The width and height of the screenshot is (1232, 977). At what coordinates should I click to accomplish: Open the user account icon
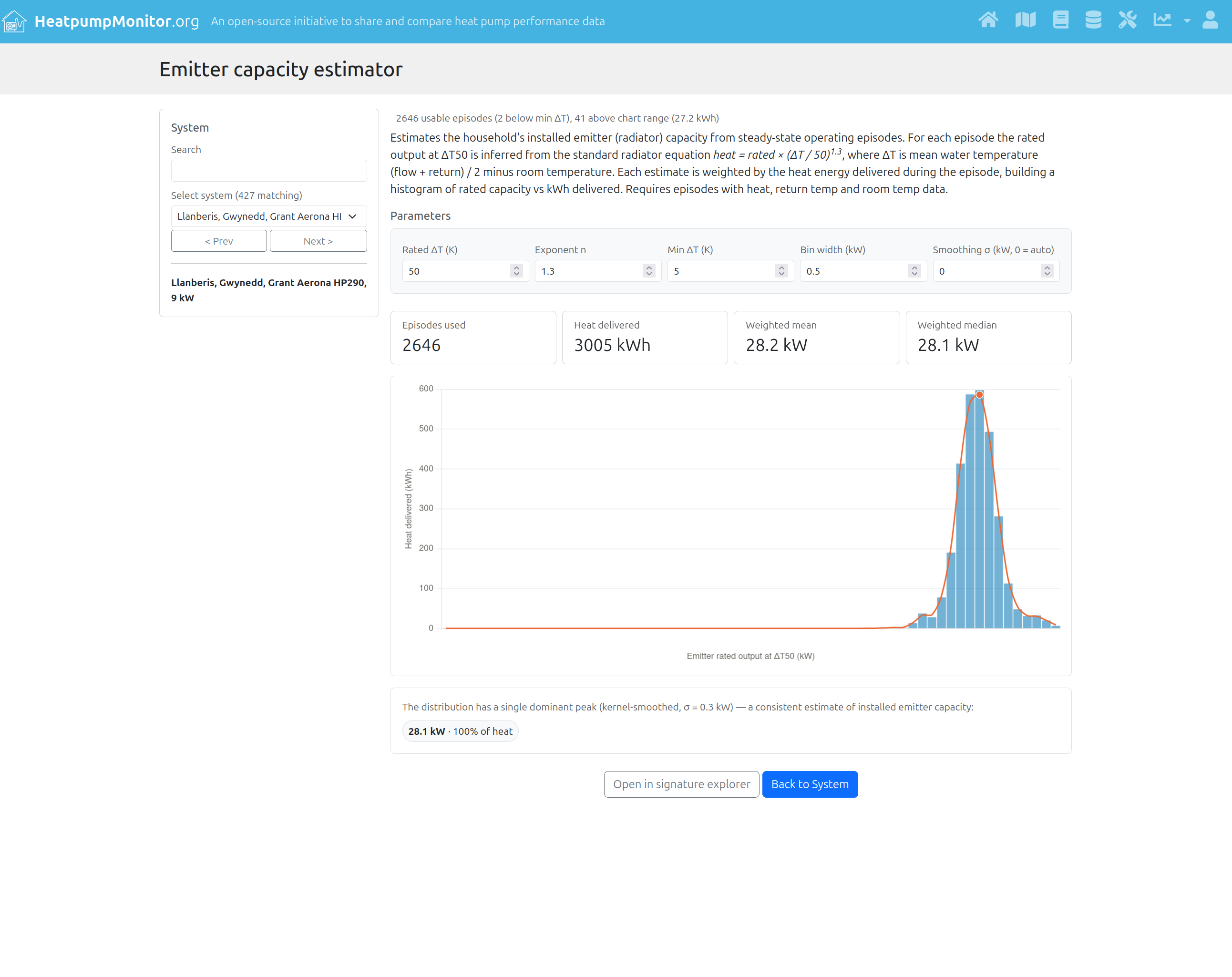1210,21
